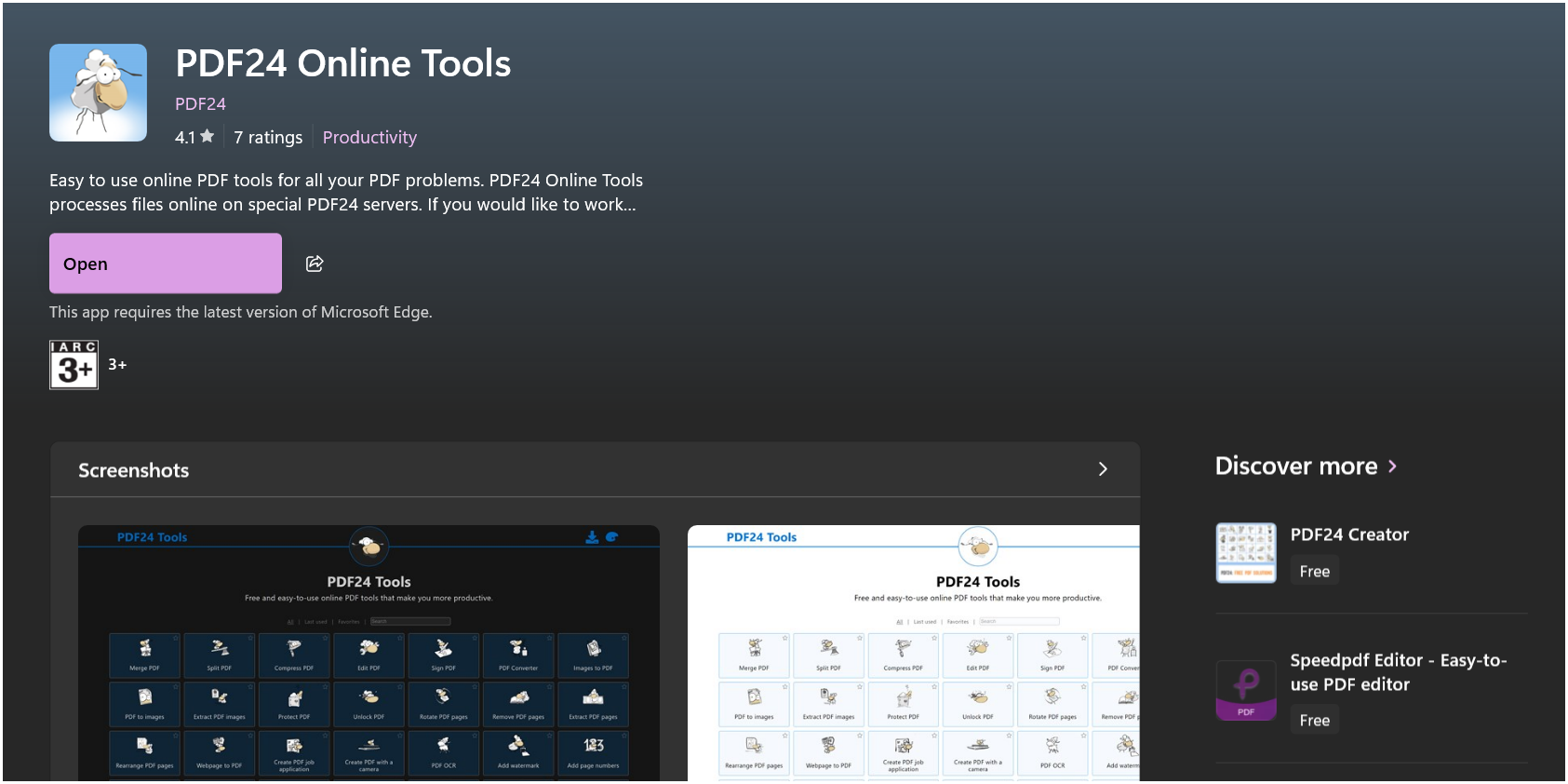Image resolution: width=1568 pixels, height=784 pixels.
Task: Click the Unlock PDF icon in dark screenshot
Action: pos(369,704)
